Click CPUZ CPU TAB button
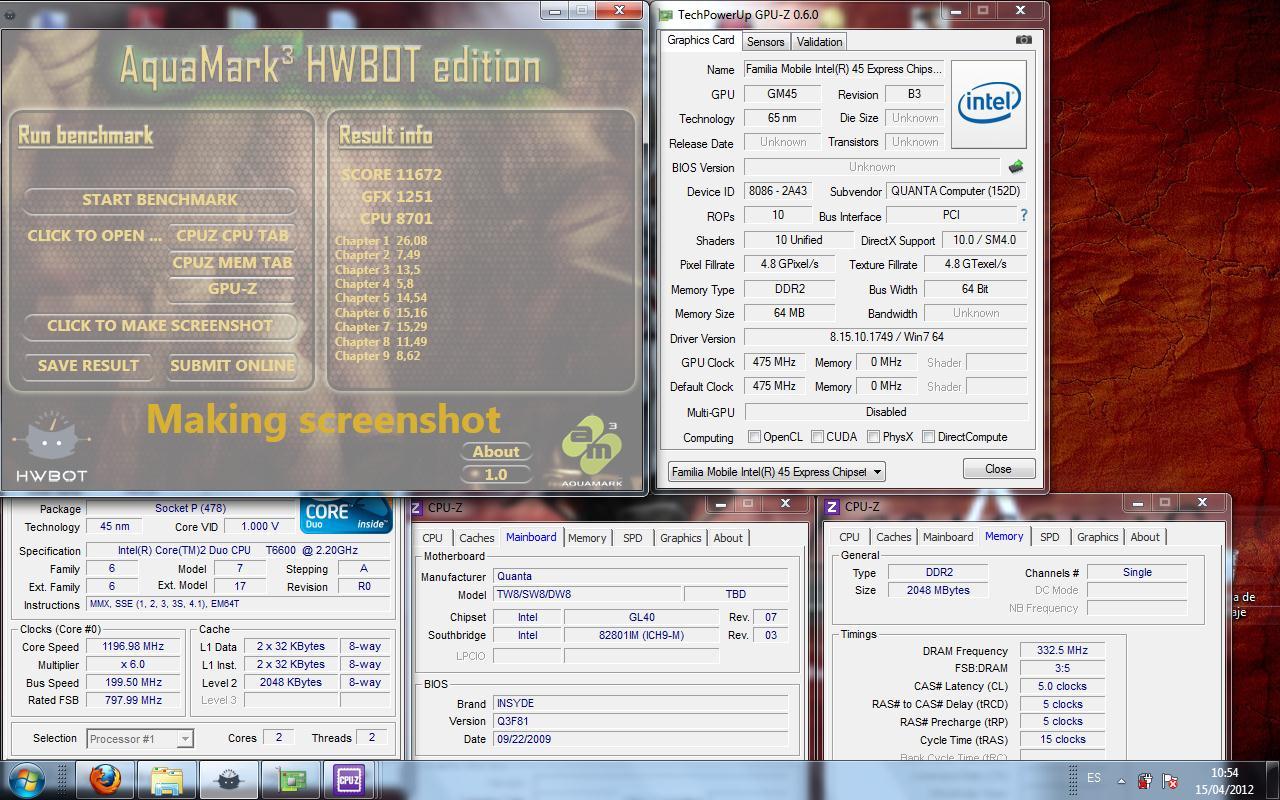 (232, 236)
